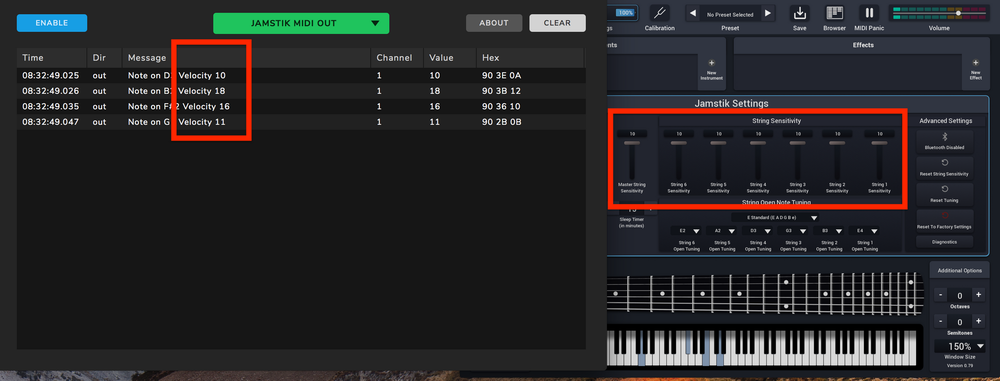Click hex value 90 3B 12
Viewport: 1000px width, 381px height.
[501, 91]
